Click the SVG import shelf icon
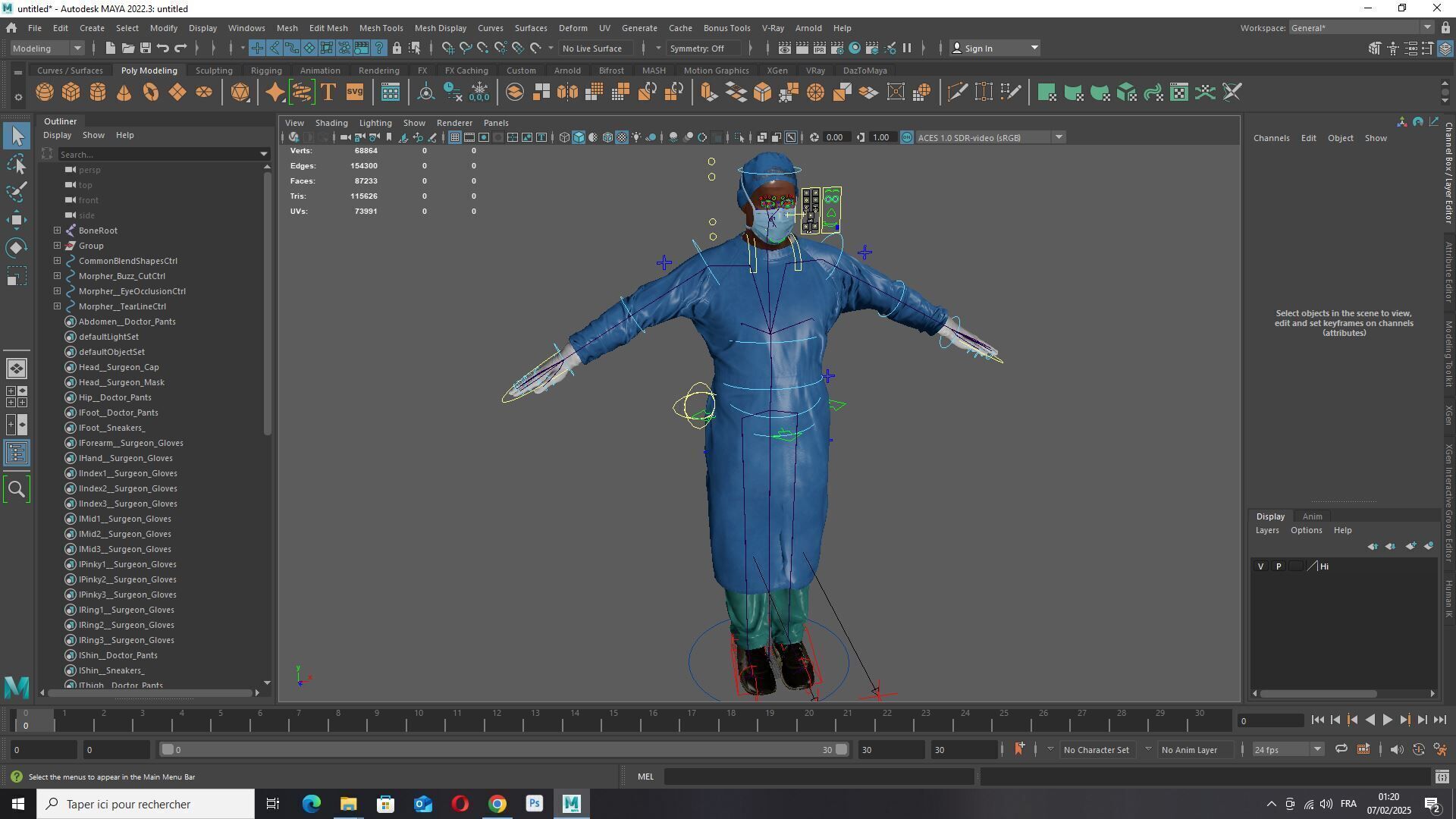Viewport: 1456px width, 819px height. 355,93
